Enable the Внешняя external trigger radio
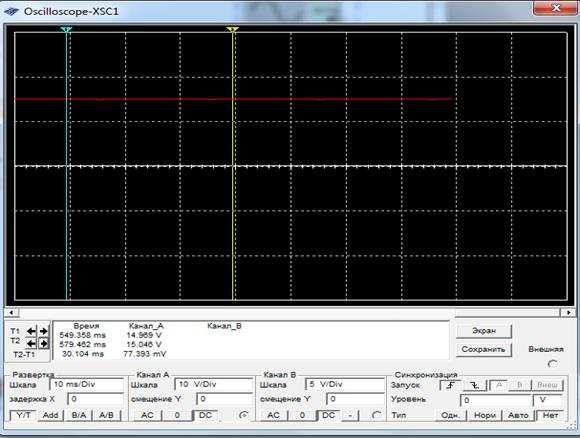This screenshot has width=580, height=438. pyautogui.click(x=552, y=364)
